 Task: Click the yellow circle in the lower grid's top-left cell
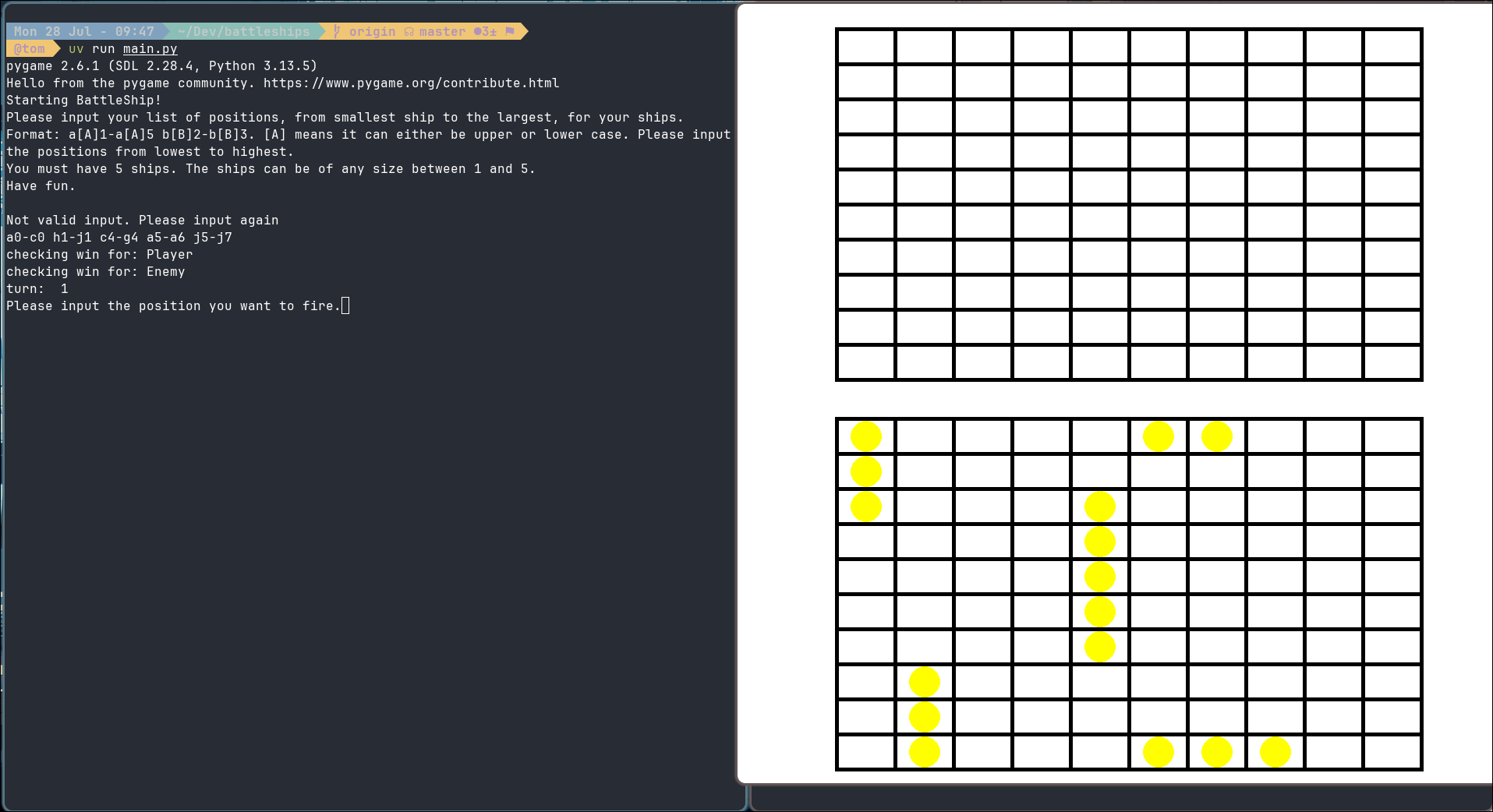coord(865,436)
